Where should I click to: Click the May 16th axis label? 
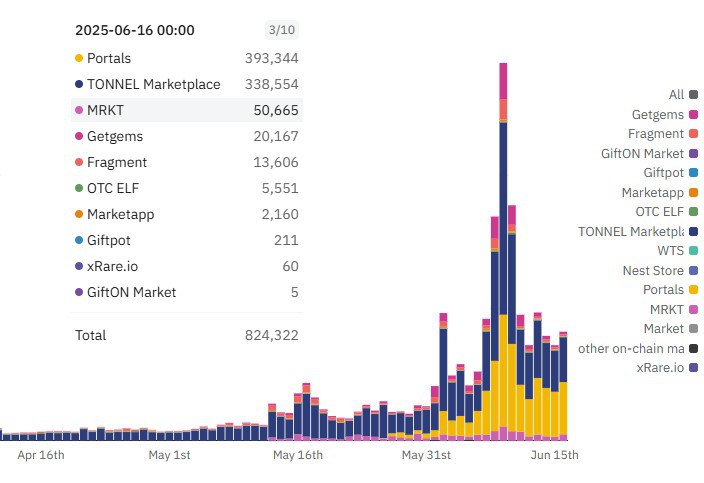pyautogui.click(x=298, y=455)
